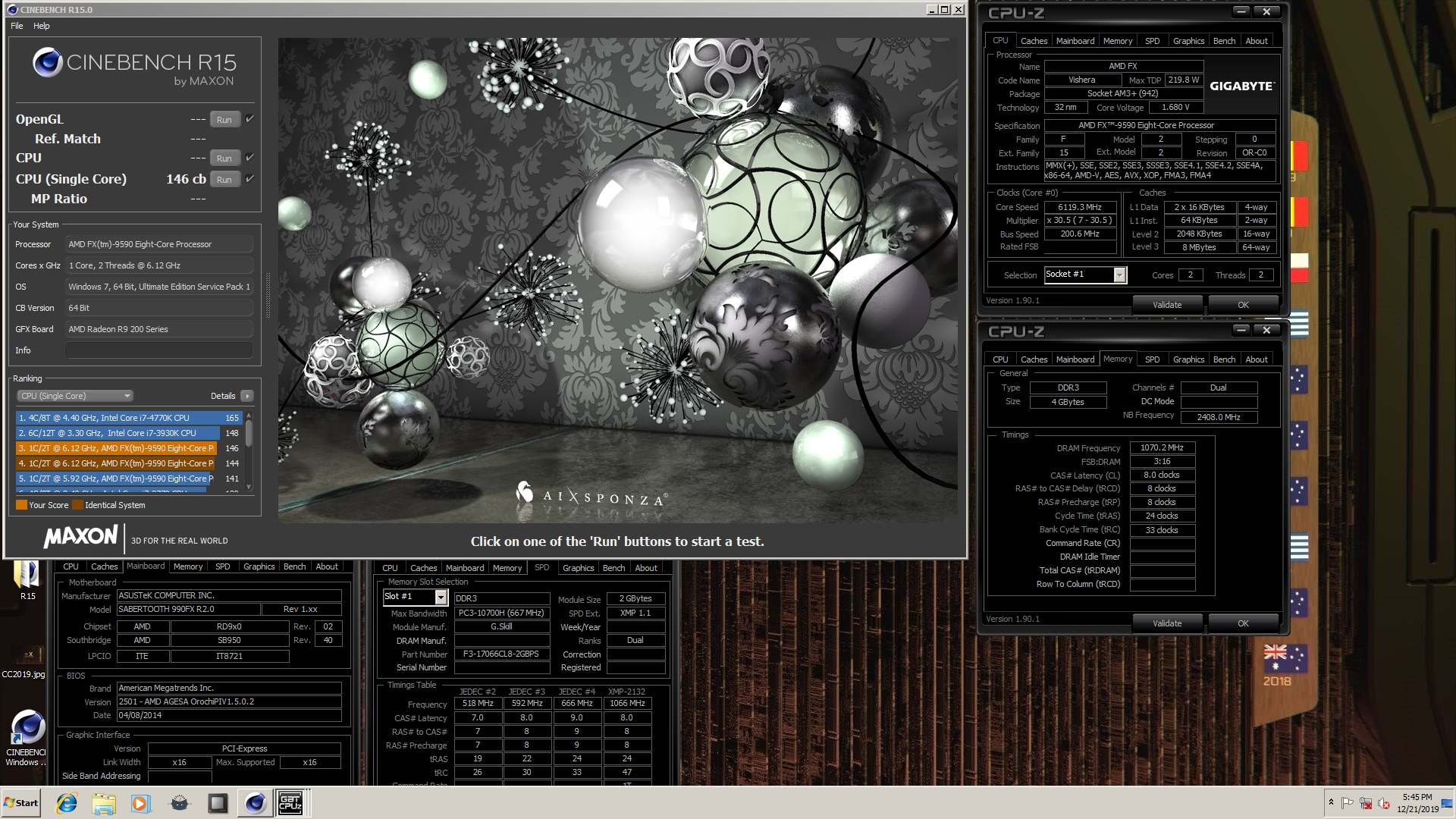Open SPD tab in bottom Mainboard CPU-Z window
1456x819 pixels.
(x=222, y=566)
